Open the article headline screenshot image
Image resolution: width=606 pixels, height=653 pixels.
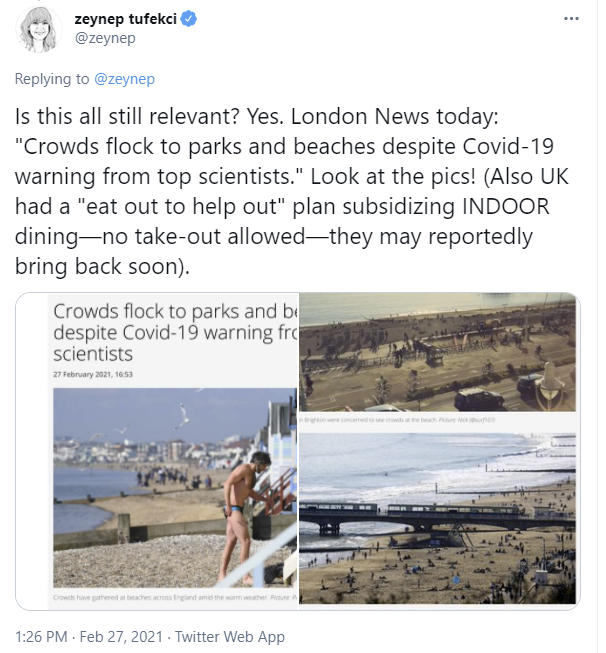click(157, 451)
